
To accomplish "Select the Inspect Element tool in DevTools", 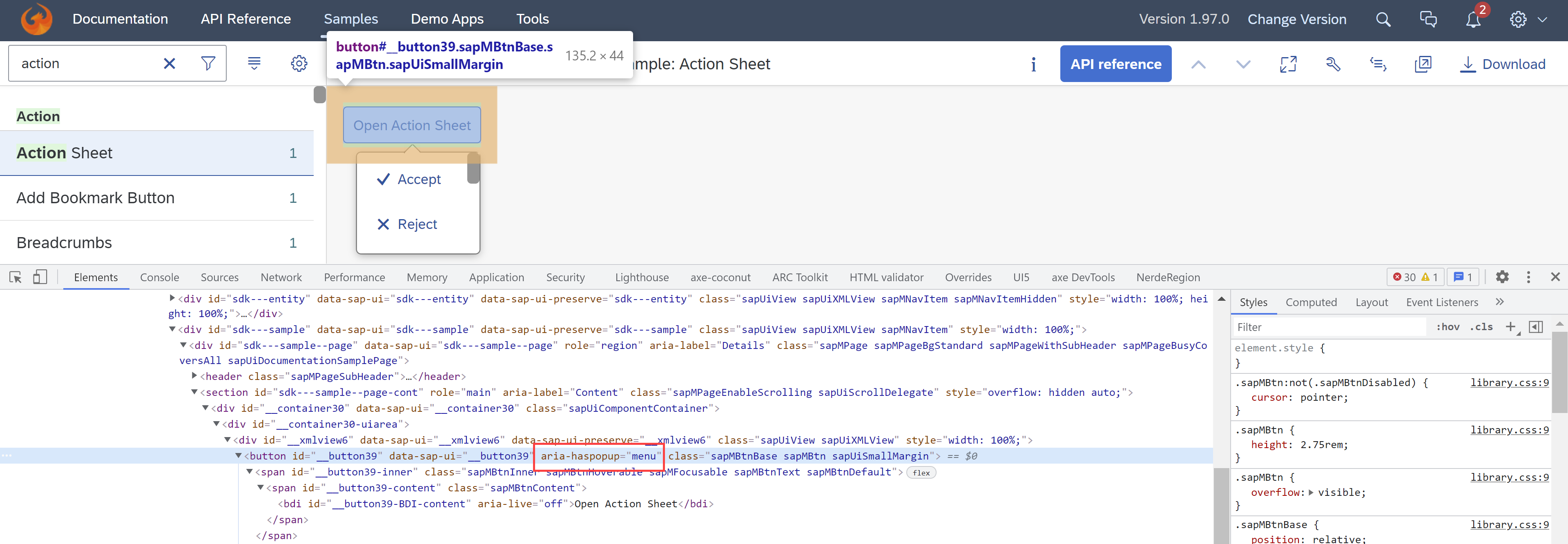I will pyautogui.click(x=15, y=277).
